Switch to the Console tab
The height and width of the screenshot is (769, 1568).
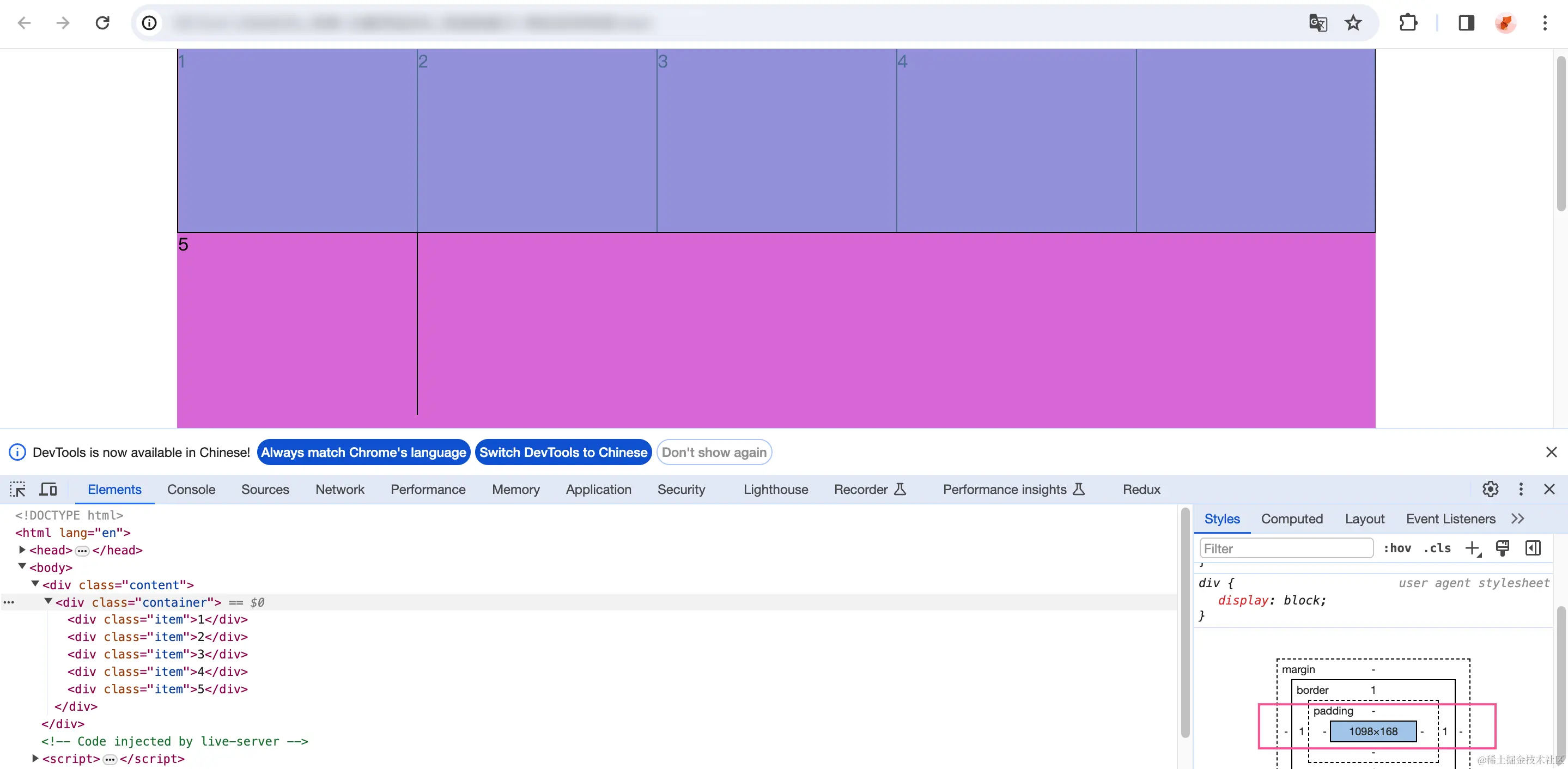click(191, 489)
